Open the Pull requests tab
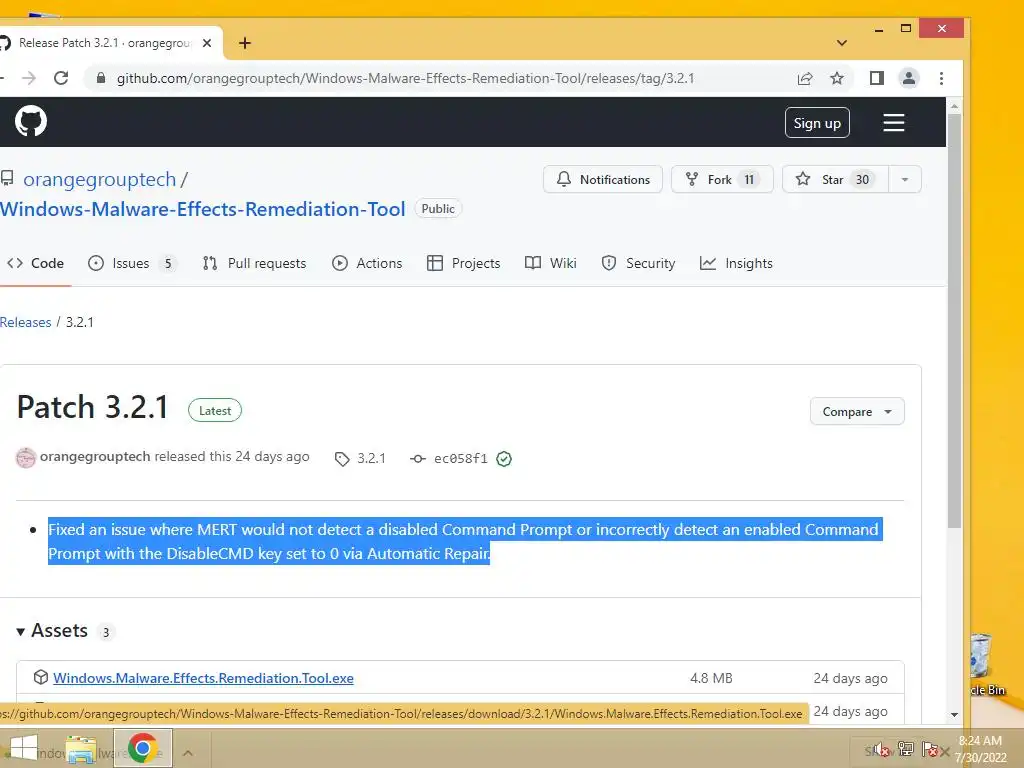The height and width of the screenshot is (768, 1024). [254, 263]
